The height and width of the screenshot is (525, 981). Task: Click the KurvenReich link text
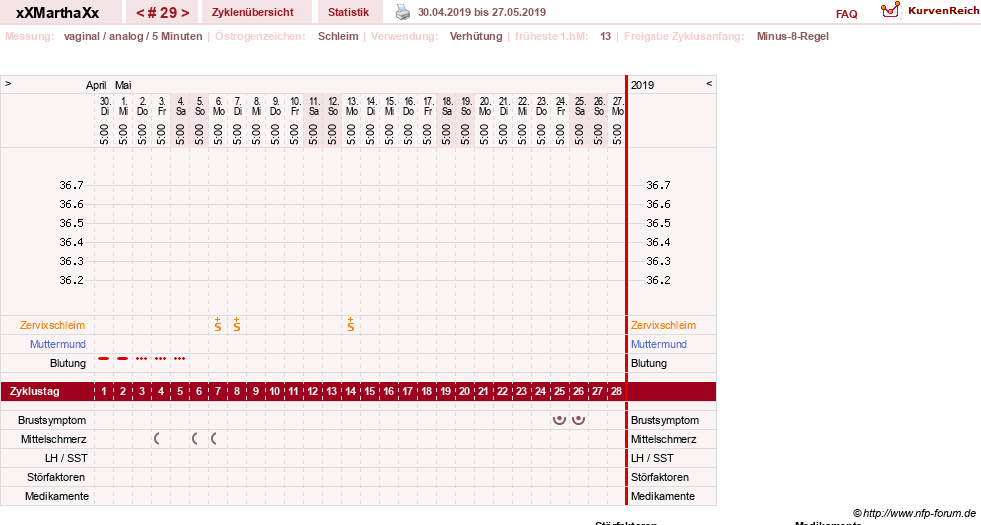943,11
